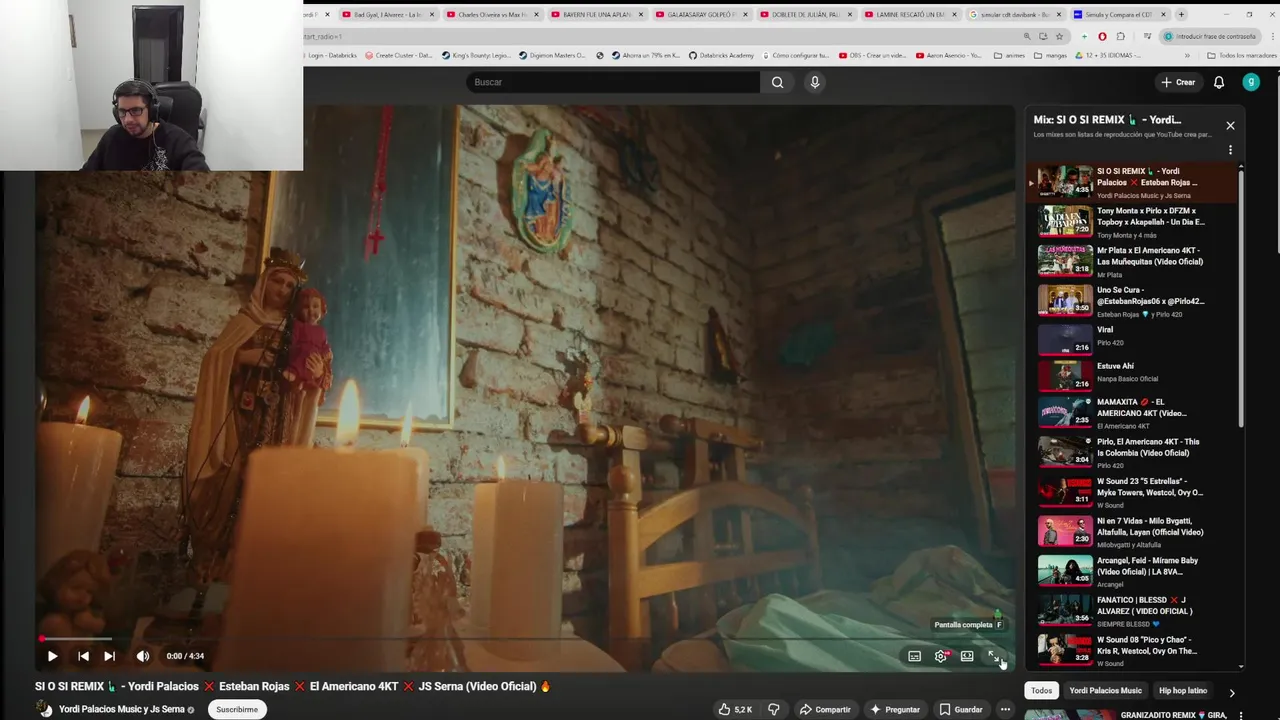Play the video with the play button
The width and height of the screenshot is (1280, 720).
click(52, 656)
